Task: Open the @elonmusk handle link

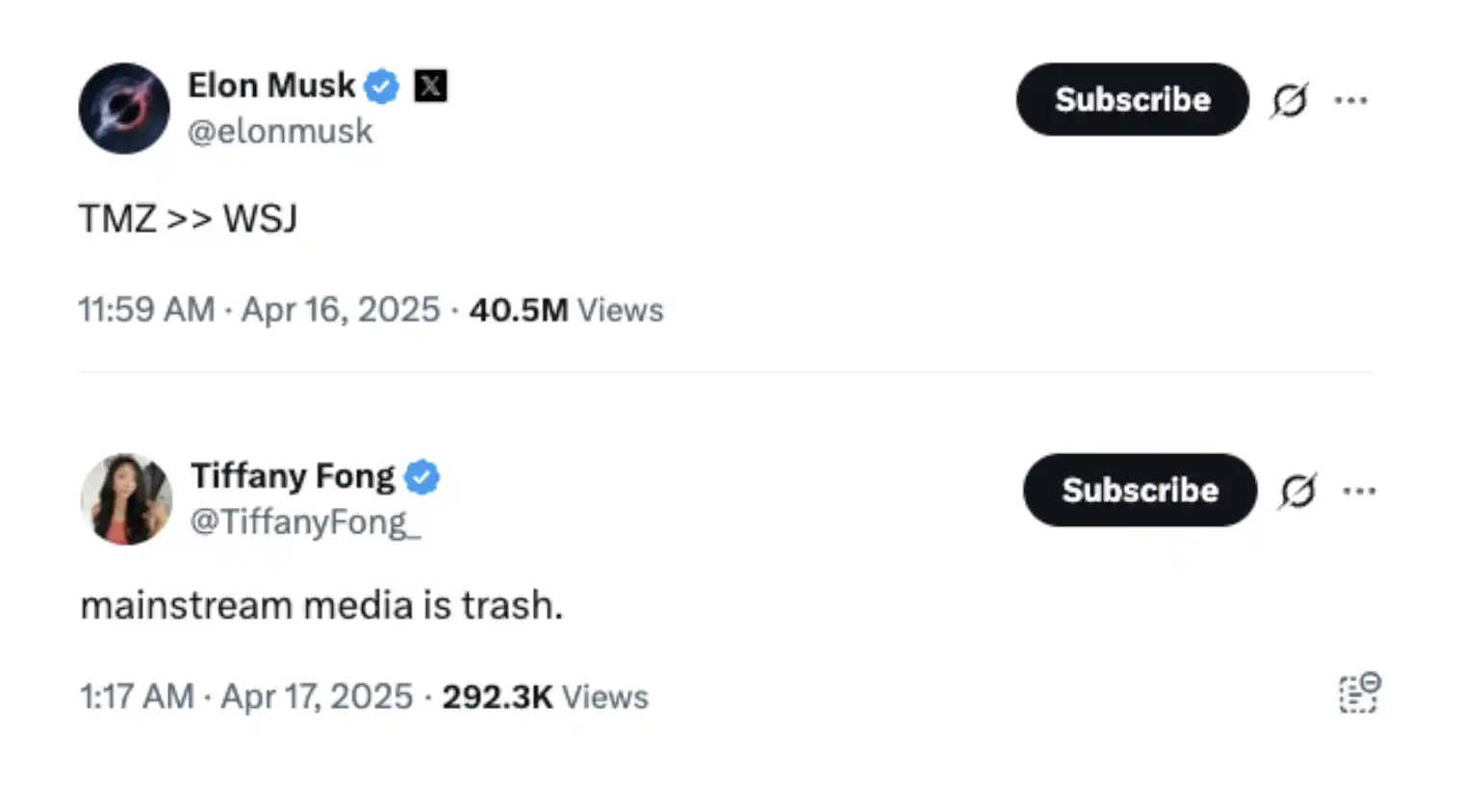Action: 280,131
